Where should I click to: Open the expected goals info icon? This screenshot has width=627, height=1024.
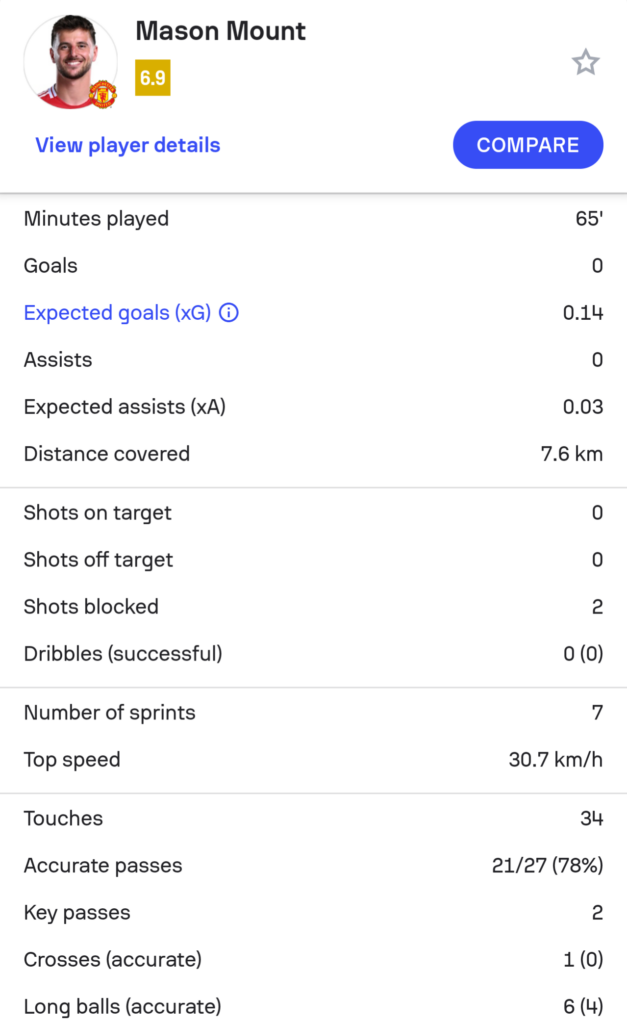(229, 313)
